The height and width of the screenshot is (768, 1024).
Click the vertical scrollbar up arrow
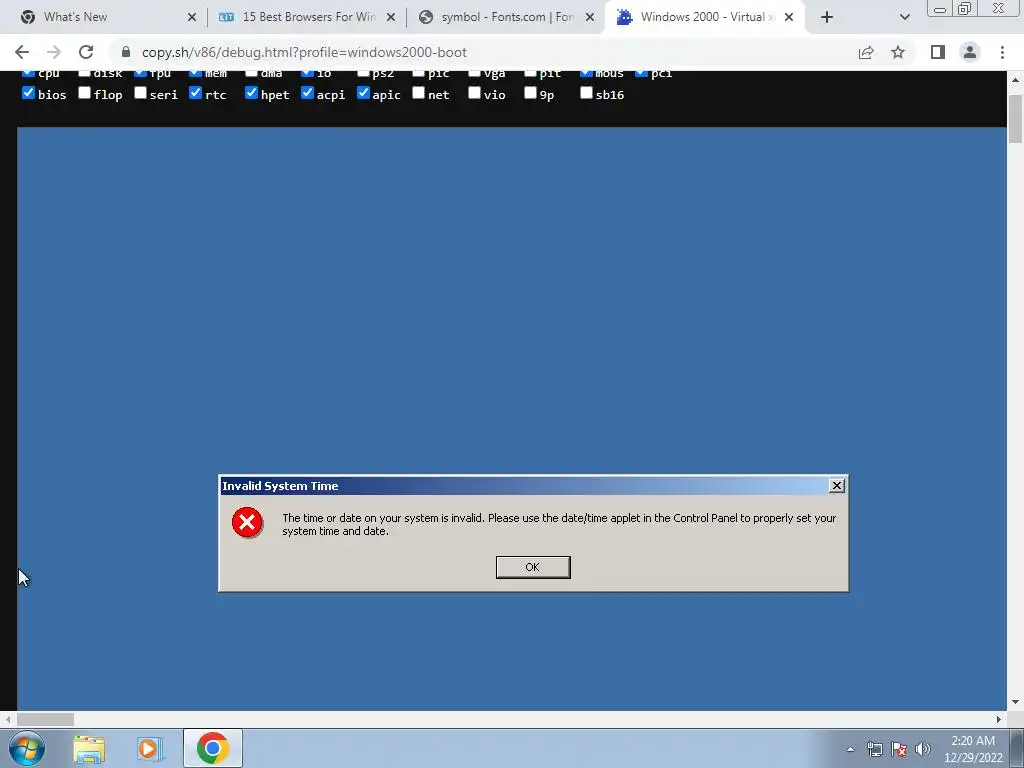(x=1016, y=80)
